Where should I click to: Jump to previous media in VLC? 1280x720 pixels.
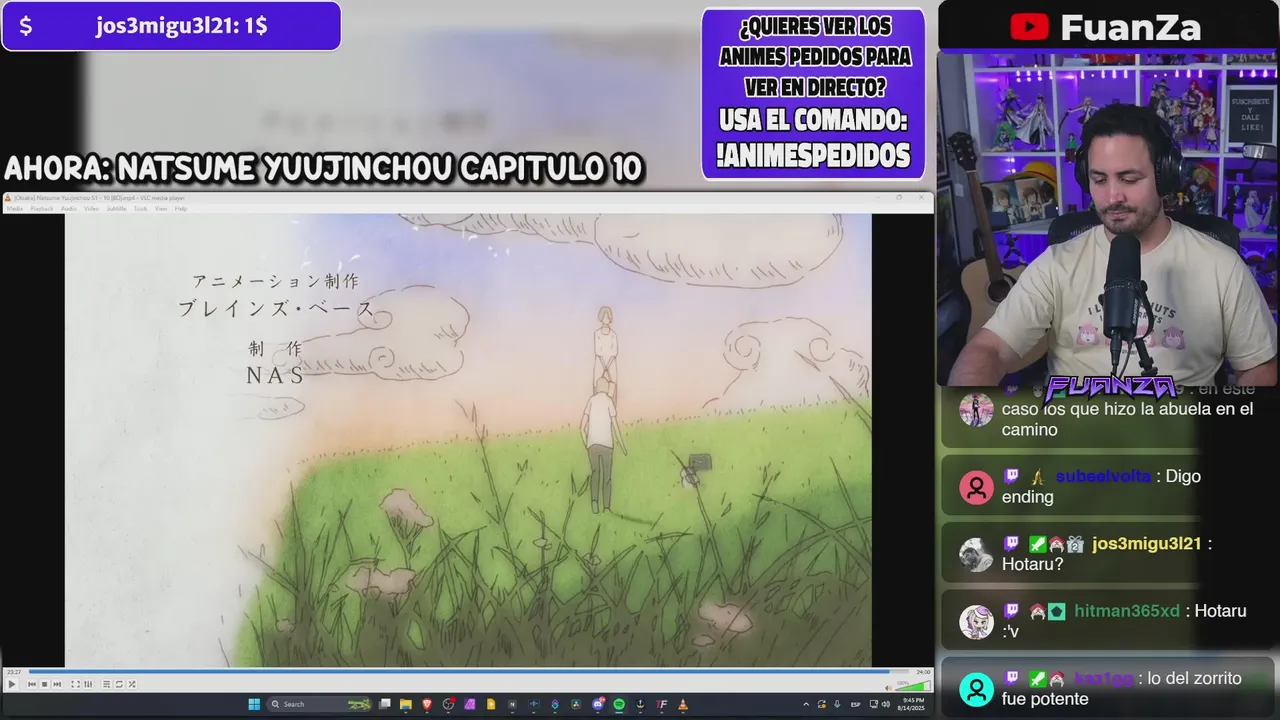tap(32, 684)
